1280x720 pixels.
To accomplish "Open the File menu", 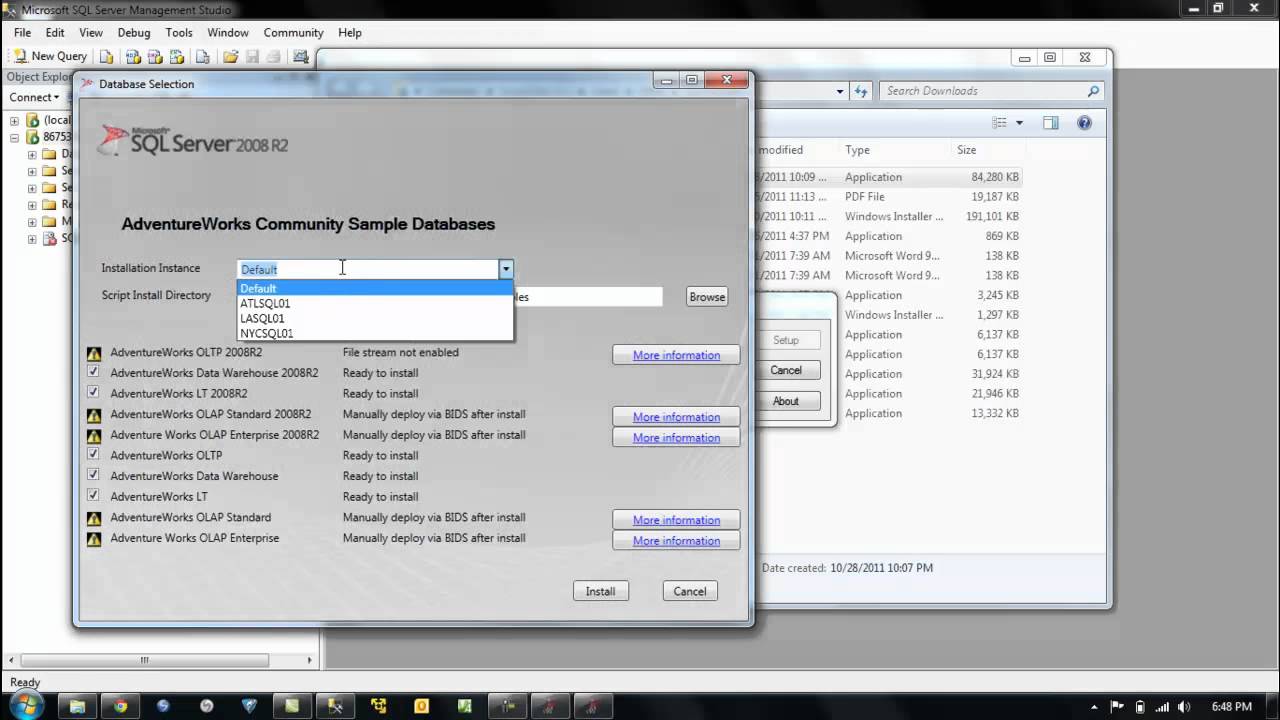I will (22, 32).
